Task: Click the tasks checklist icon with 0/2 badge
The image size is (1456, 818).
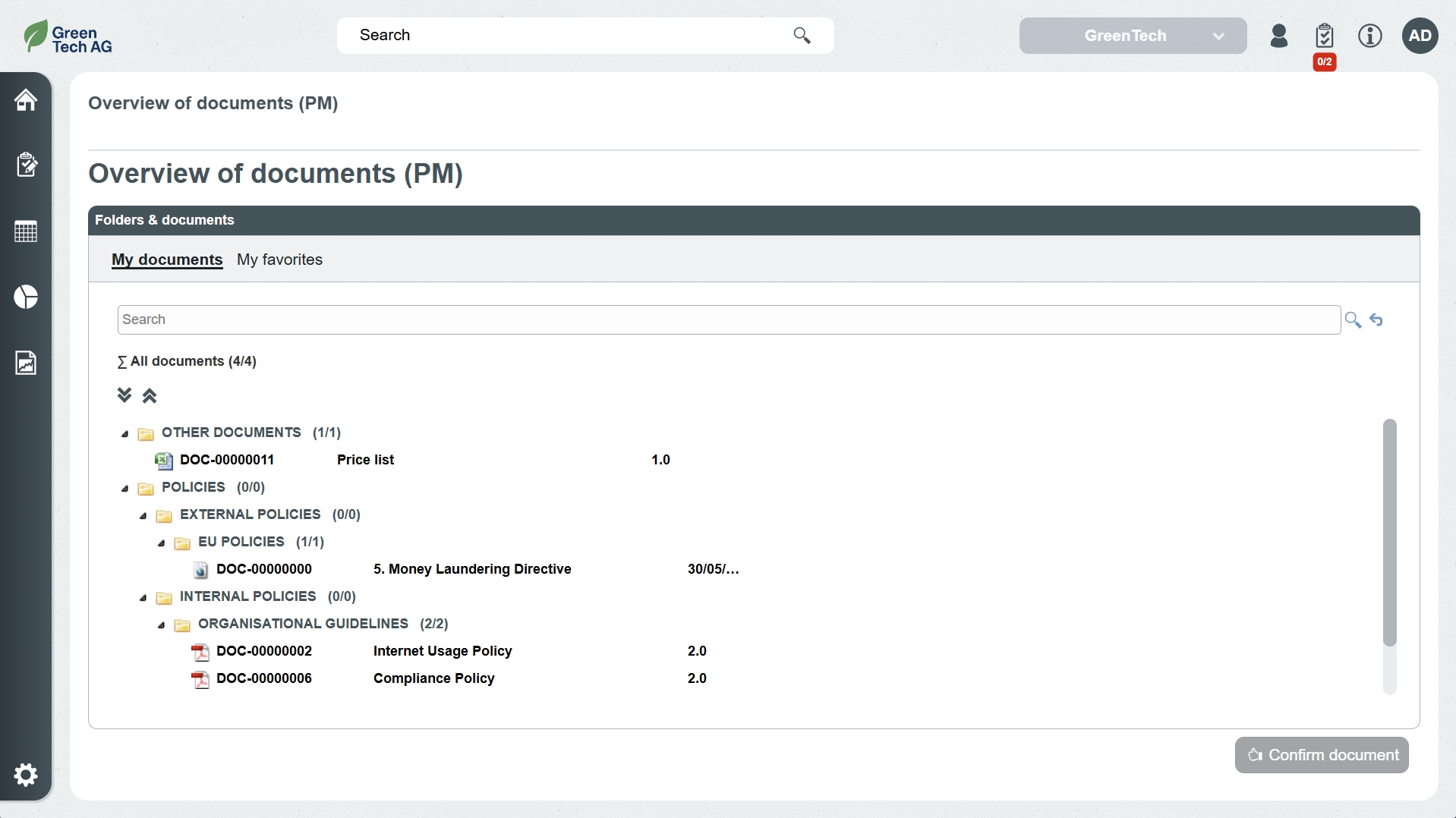Action: point(1324,36)
